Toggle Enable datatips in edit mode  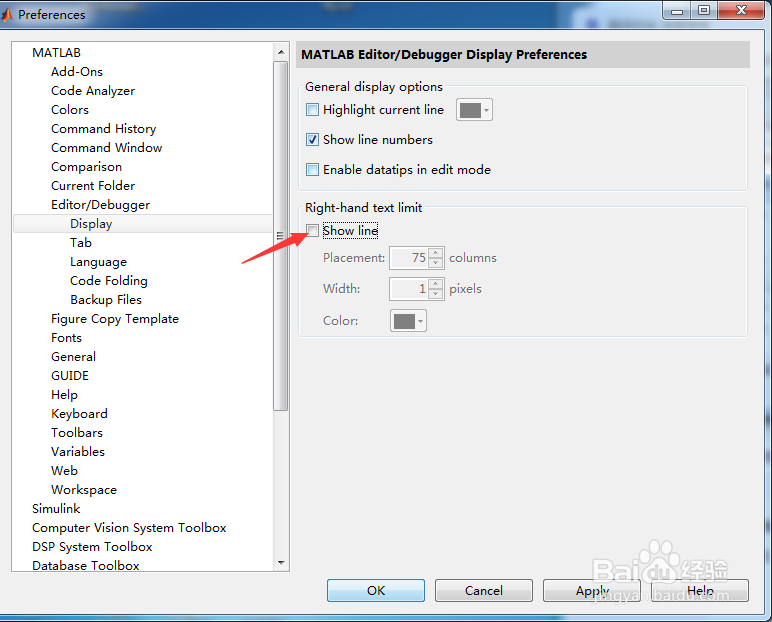tap(312, 169)
